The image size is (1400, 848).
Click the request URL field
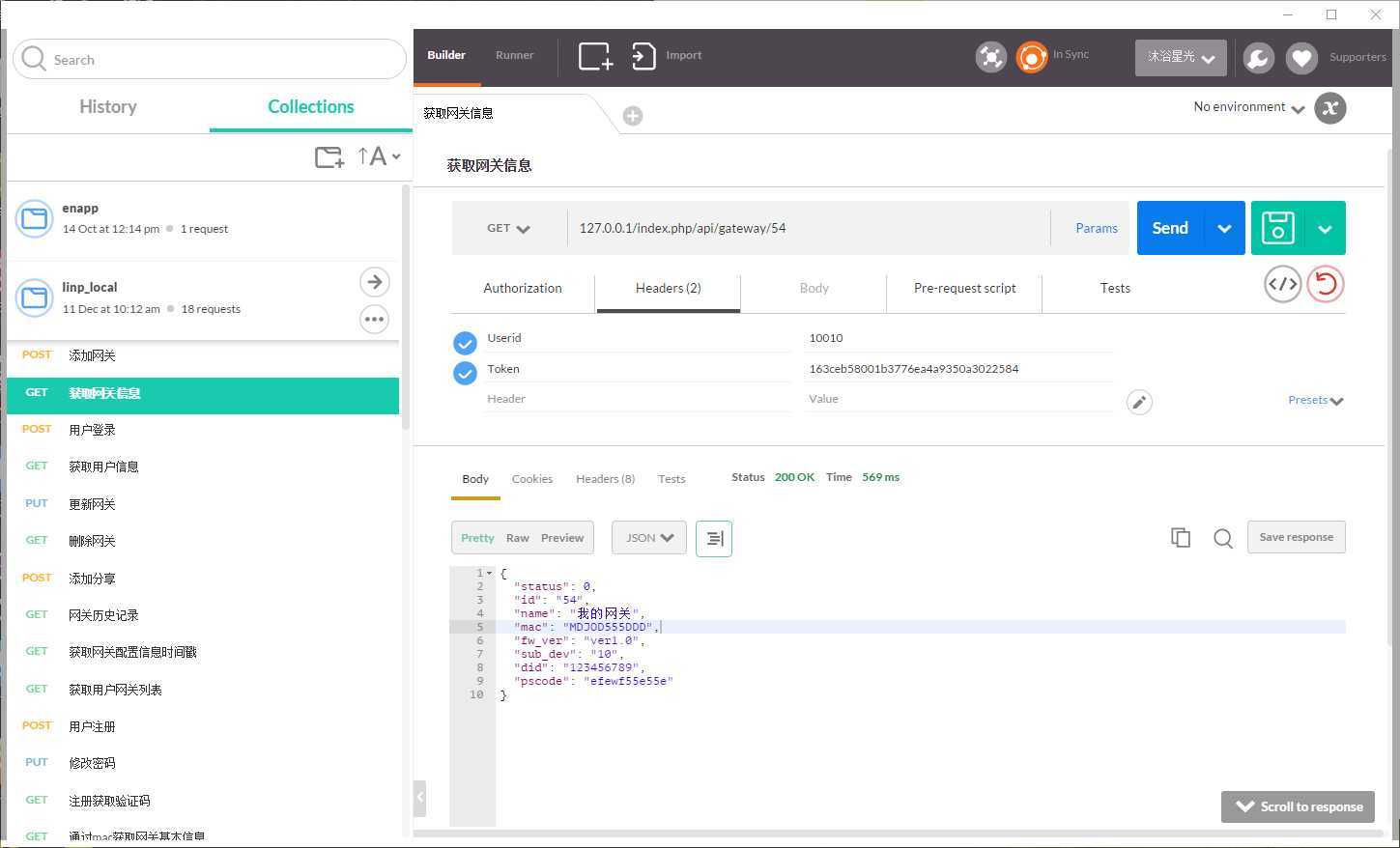tap(810, 229)
